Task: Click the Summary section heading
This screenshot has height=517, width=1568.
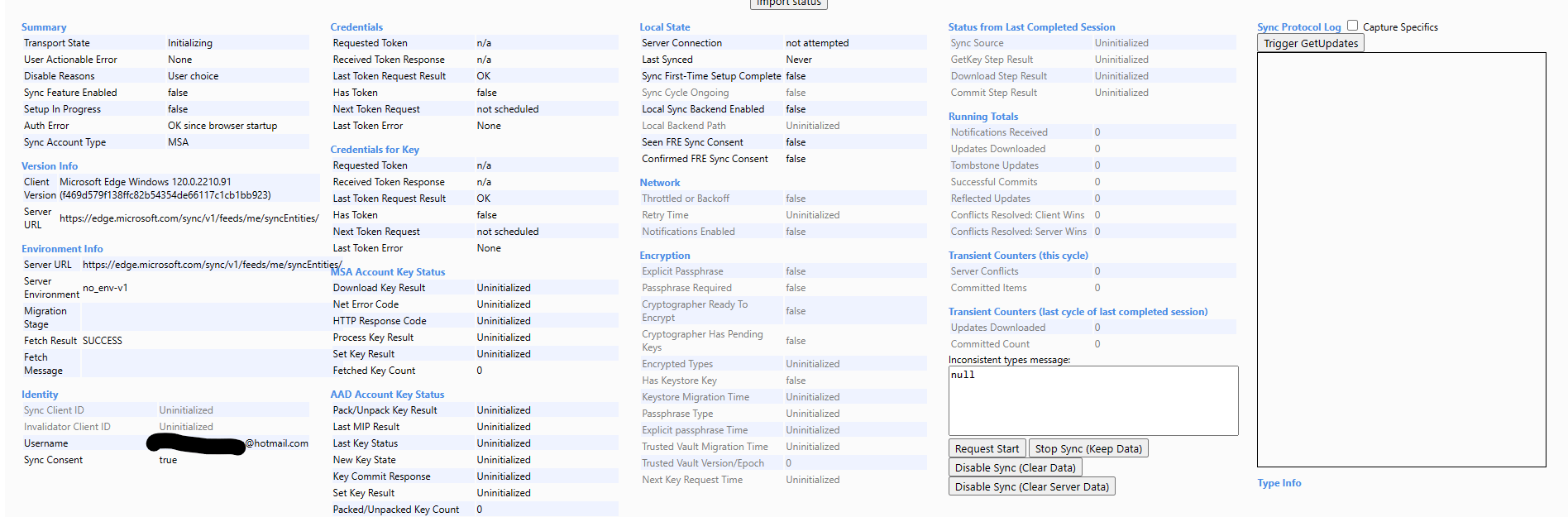Action: tap(44, 27)
